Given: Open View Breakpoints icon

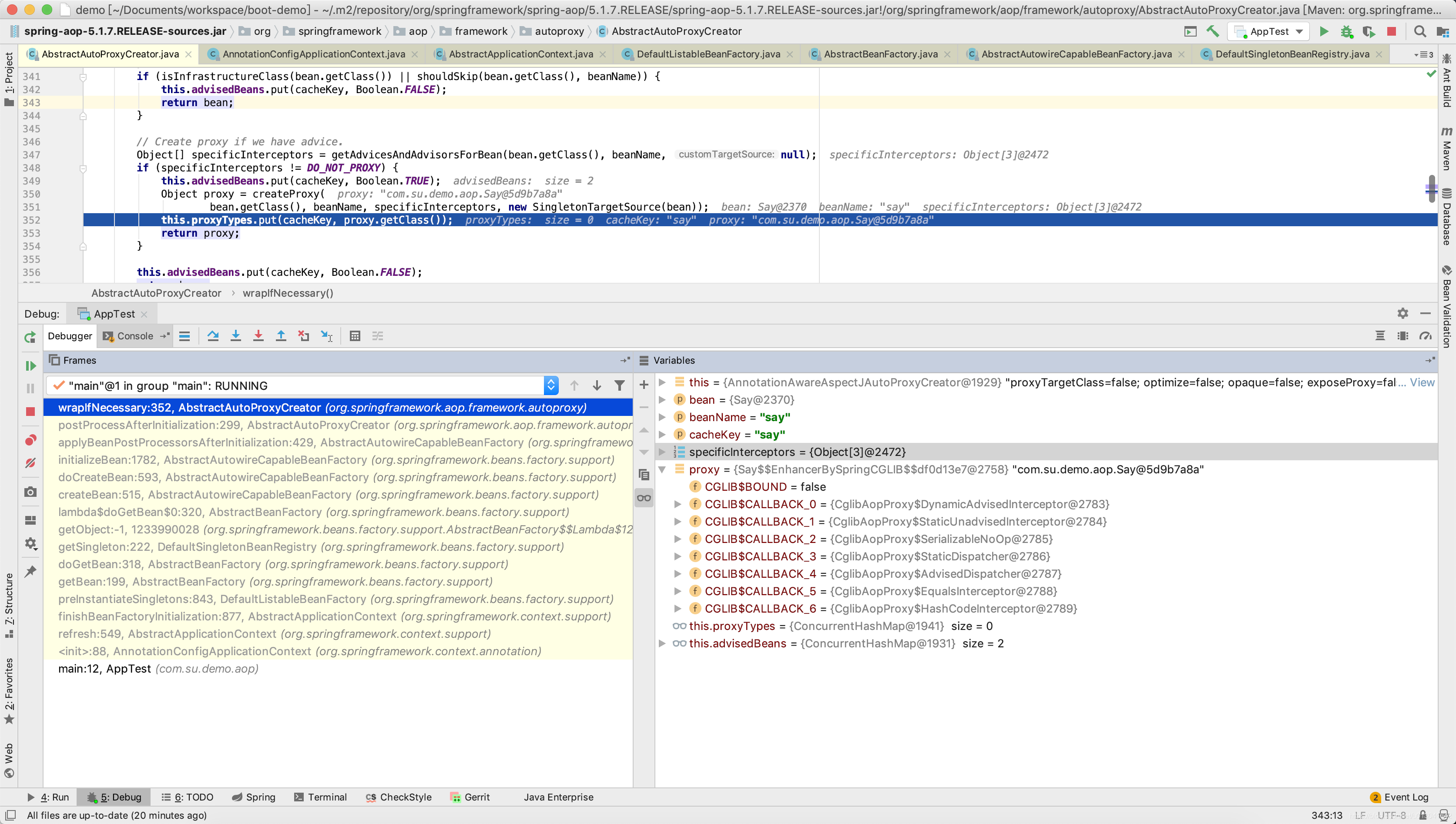Looking at the screenshot, I should point(30,440).
